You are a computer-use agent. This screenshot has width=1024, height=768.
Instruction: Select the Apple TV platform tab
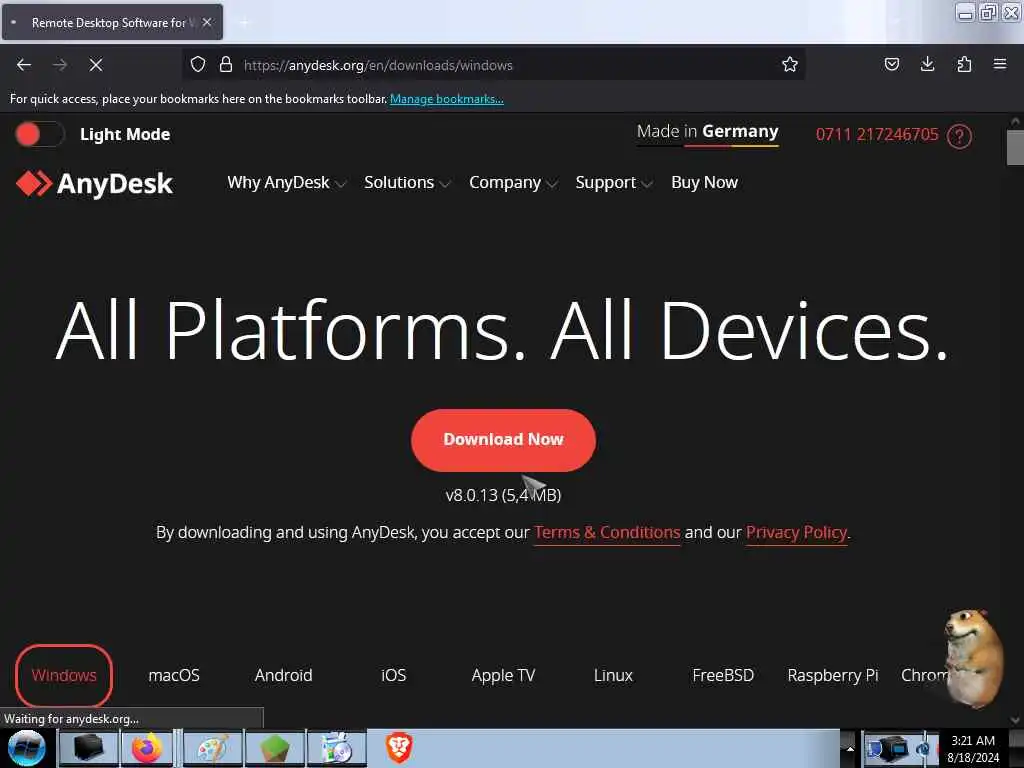click(x=503, y=675)
